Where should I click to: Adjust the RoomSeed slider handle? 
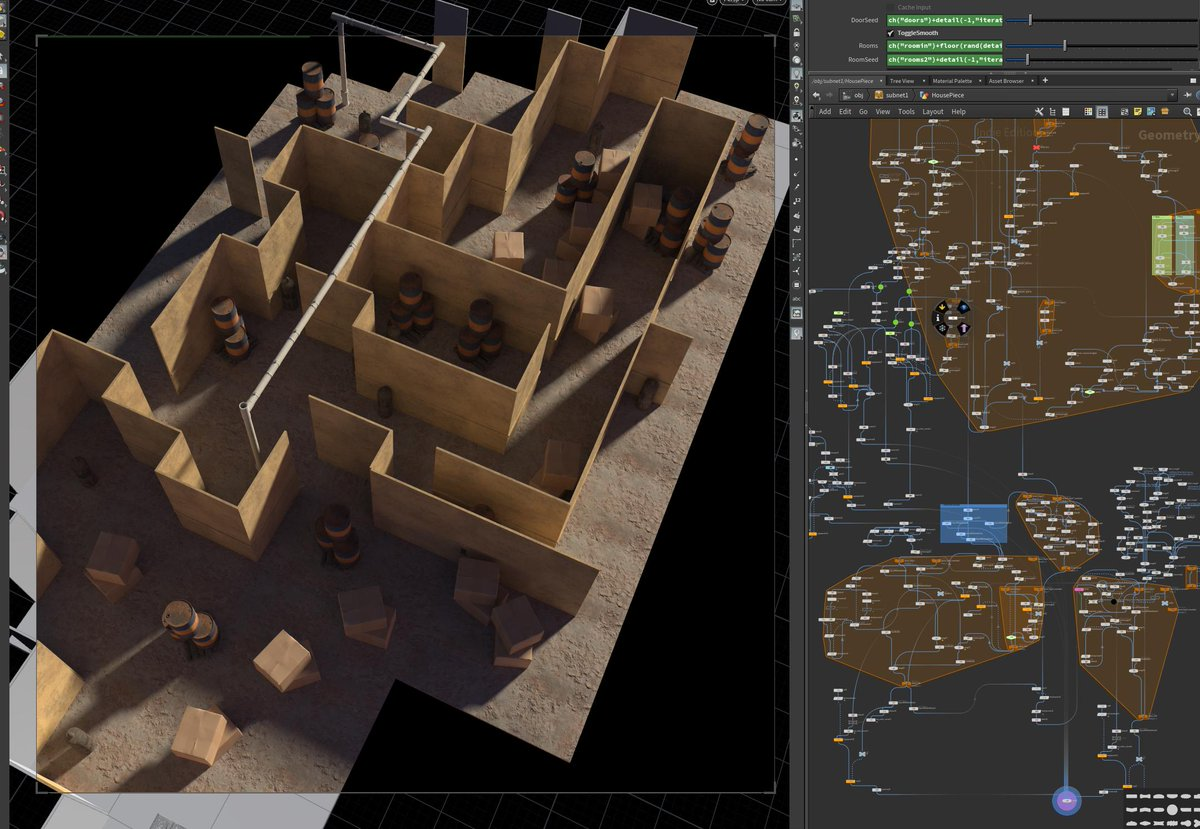(x=1027, y=59)
